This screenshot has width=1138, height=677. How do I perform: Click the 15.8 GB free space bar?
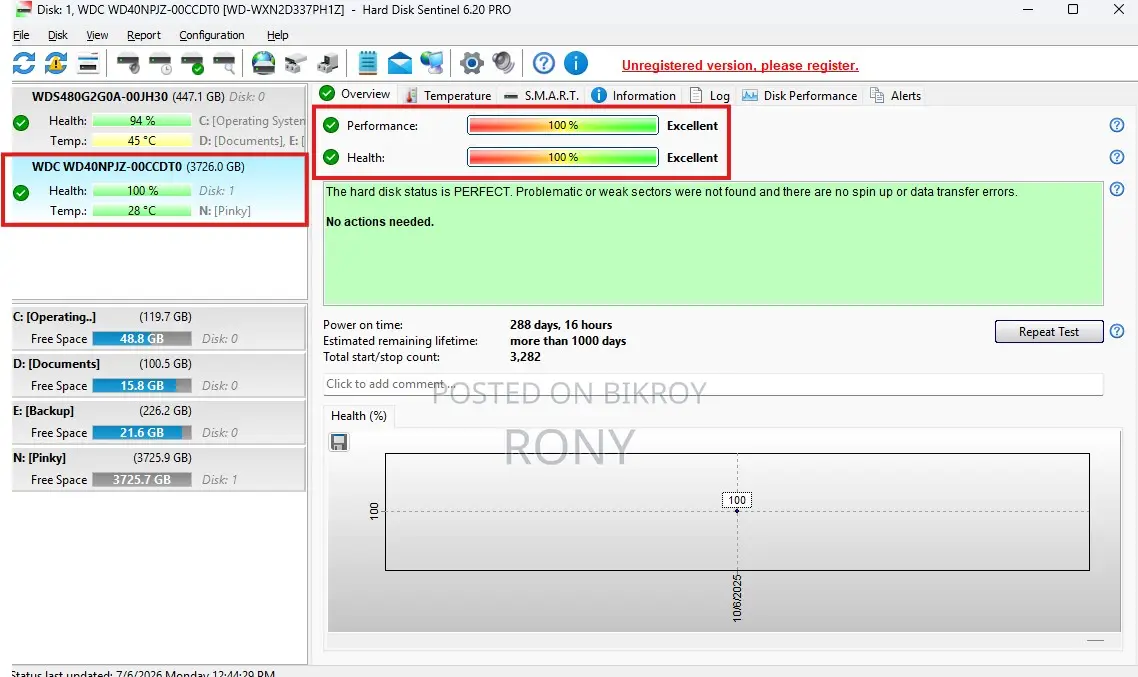[142, 385]
